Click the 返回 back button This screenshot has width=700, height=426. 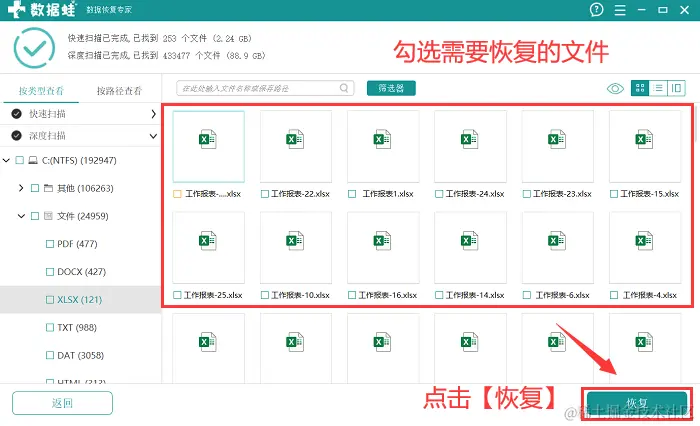62,403
